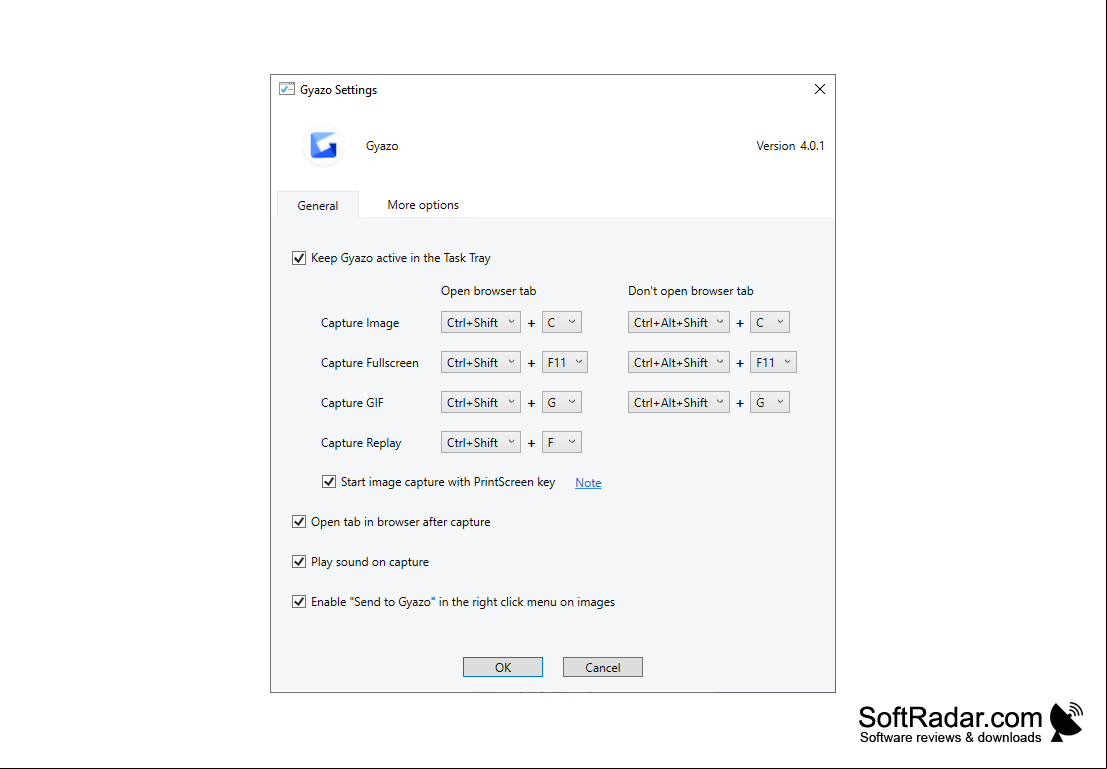This screenshot has width=1107, height=769.
Task: Click the "Capture GIF" label
Action: (x=352, y=403)
